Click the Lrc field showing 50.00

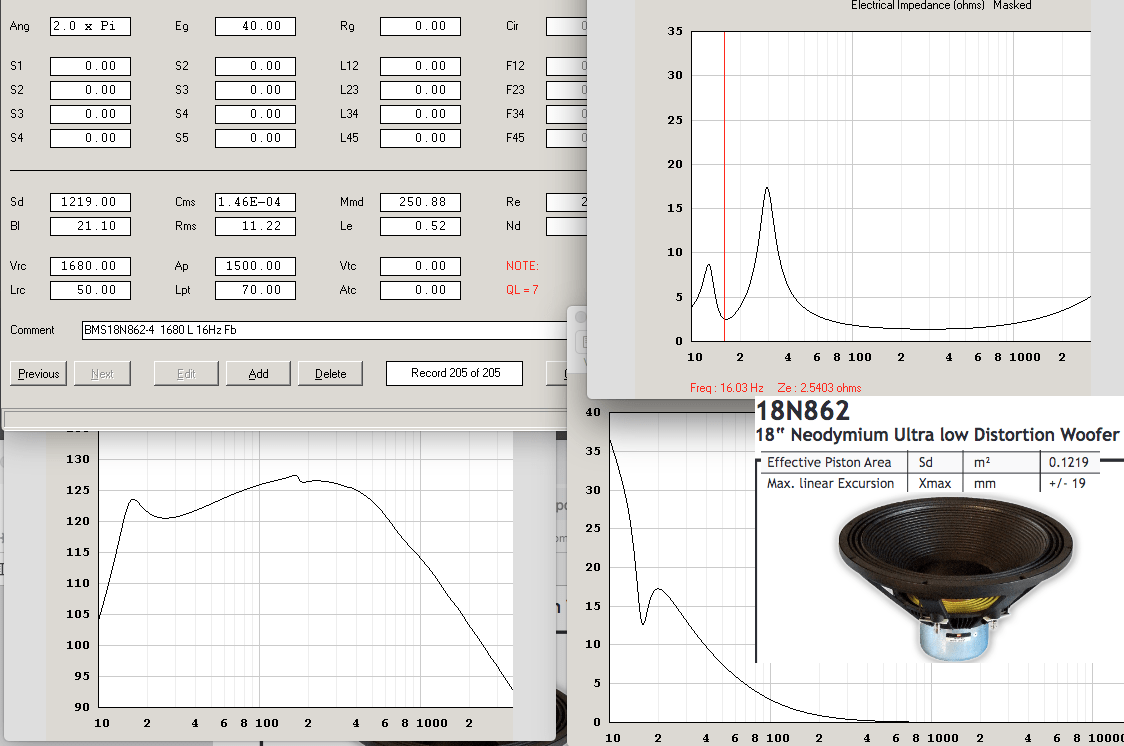coord(90,290)
